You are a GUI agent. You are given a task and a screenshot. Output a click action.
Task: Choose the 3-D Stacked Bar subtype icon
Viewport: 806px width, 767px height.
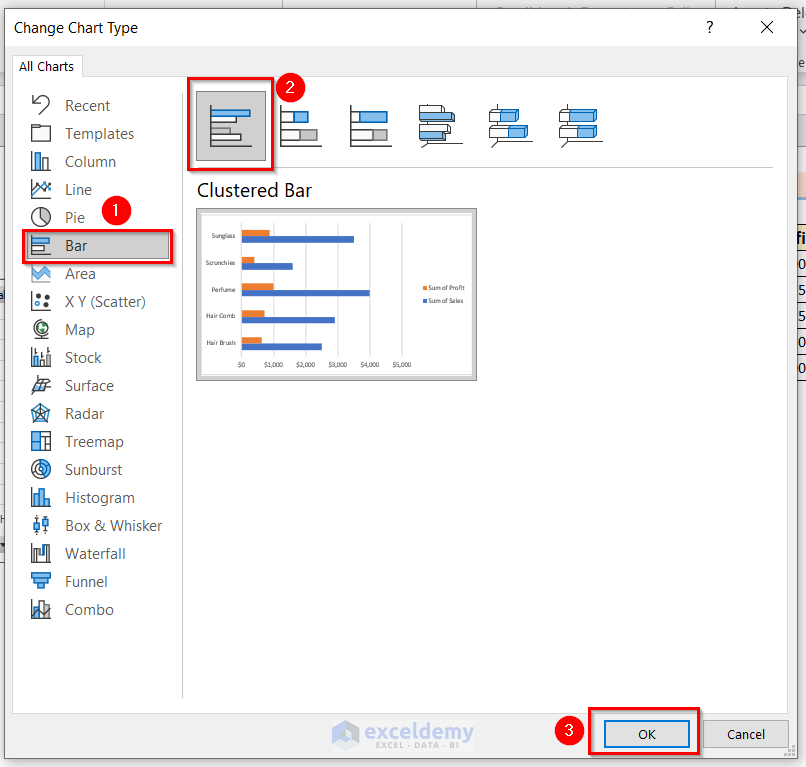point(510,126)
